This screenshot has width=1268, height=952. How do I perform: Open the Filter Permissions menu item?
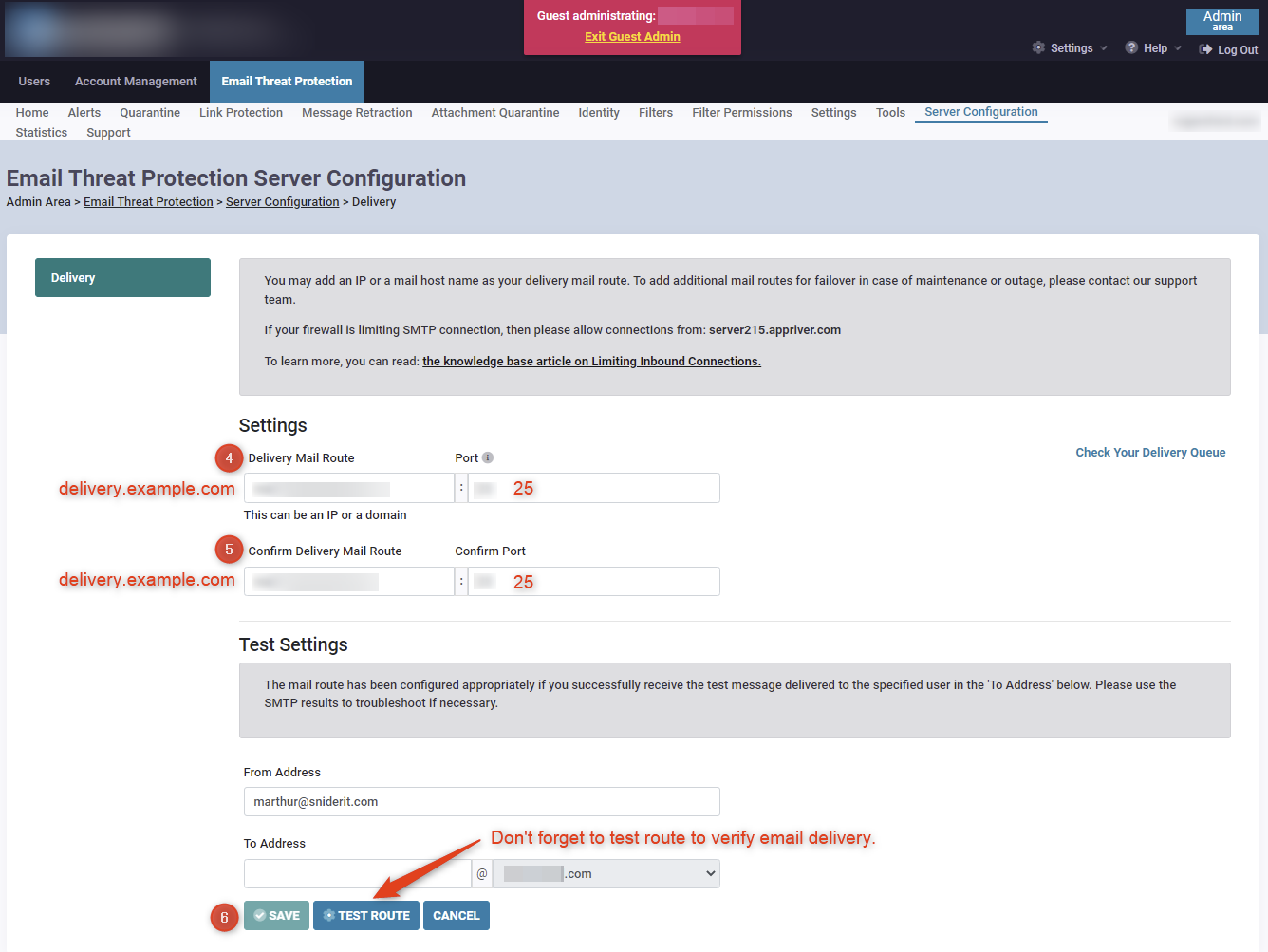click(x=741, y=113)
